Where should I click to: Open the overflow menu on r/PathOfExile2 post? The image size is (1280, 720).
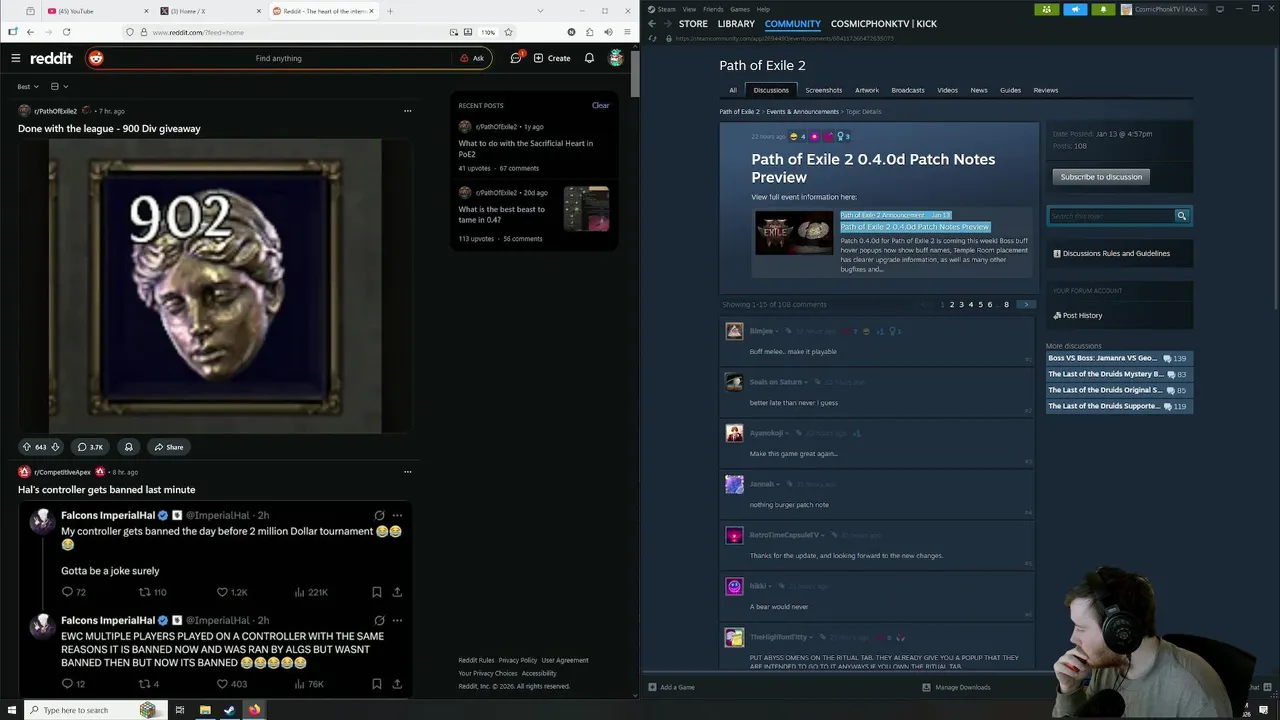point(407,111)
